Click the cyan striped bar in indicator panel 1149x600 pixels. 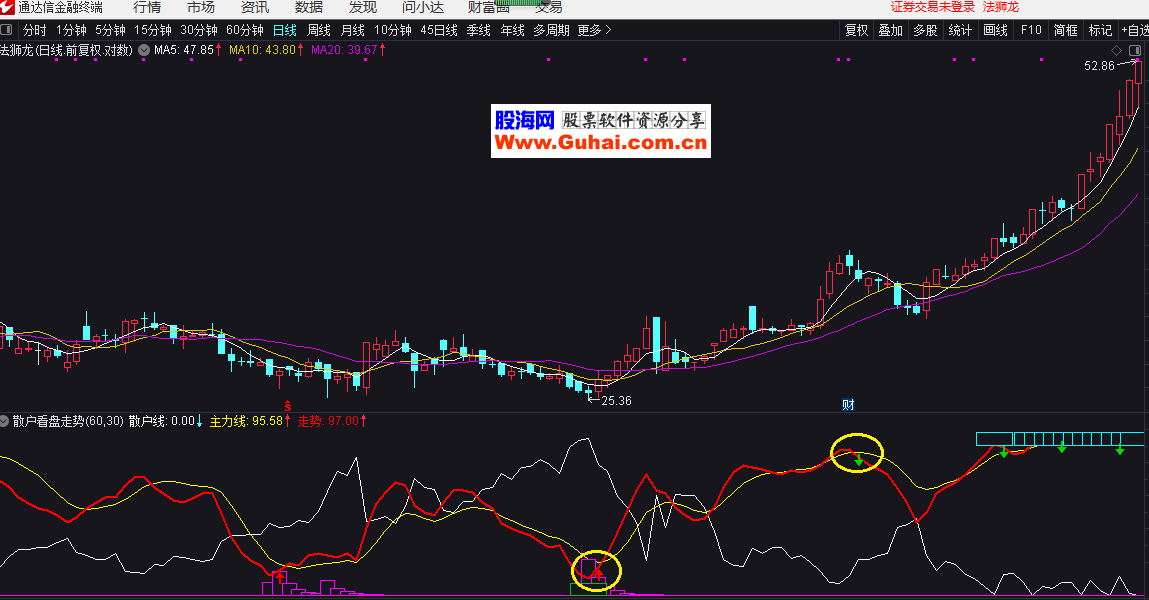click(1059, 438)
